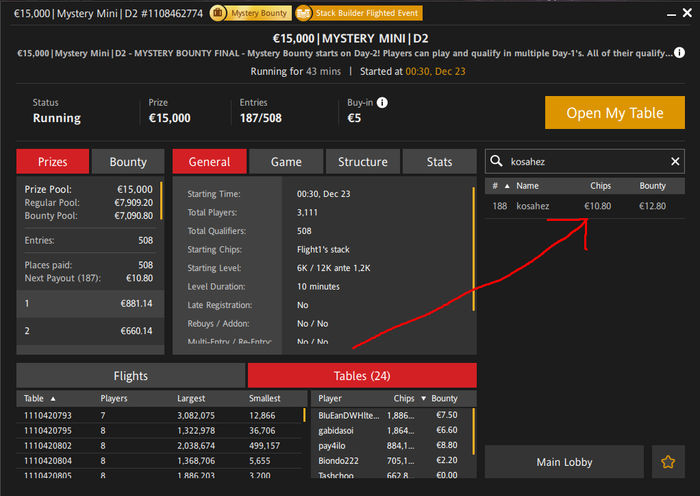The height and width of the screenshot is (496, 700).
Task: Clear the kosahez search text
Action: point(675,161)
